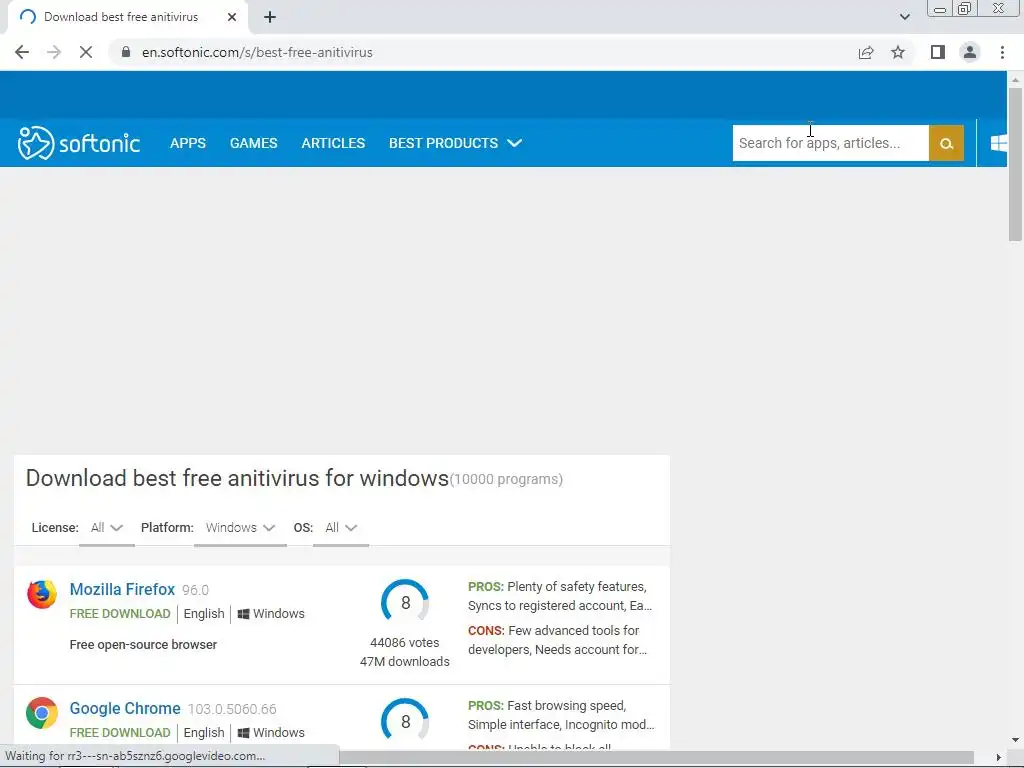Image resolution: width=1024 pixels, height=768 pixels.
Task: Open the APPS menu item
Action: 188,143
